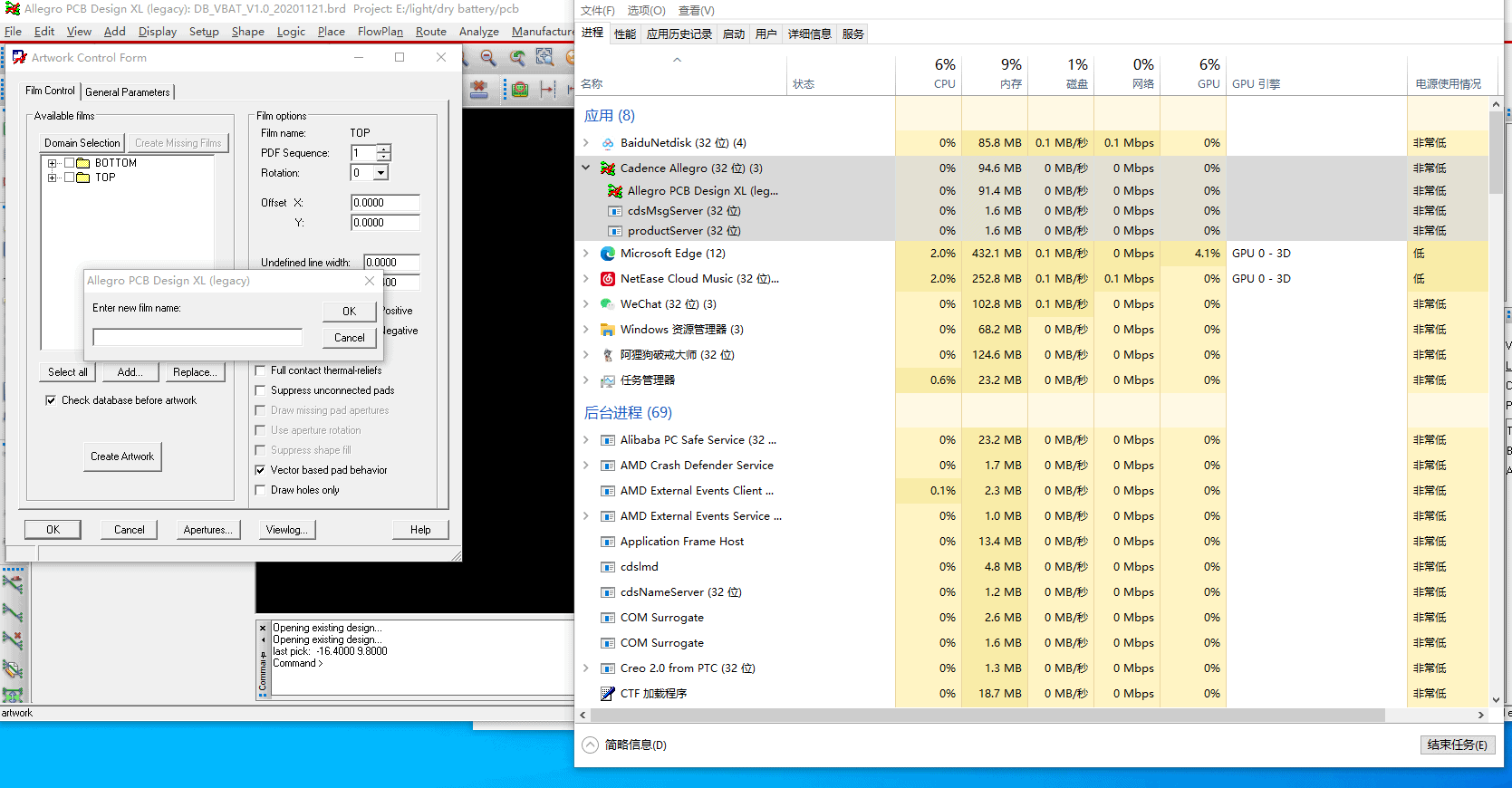Click the Windows 资源管理器 folder icon
The height and width of the screenshot is (788, 1512).
(x=609, y=330)
